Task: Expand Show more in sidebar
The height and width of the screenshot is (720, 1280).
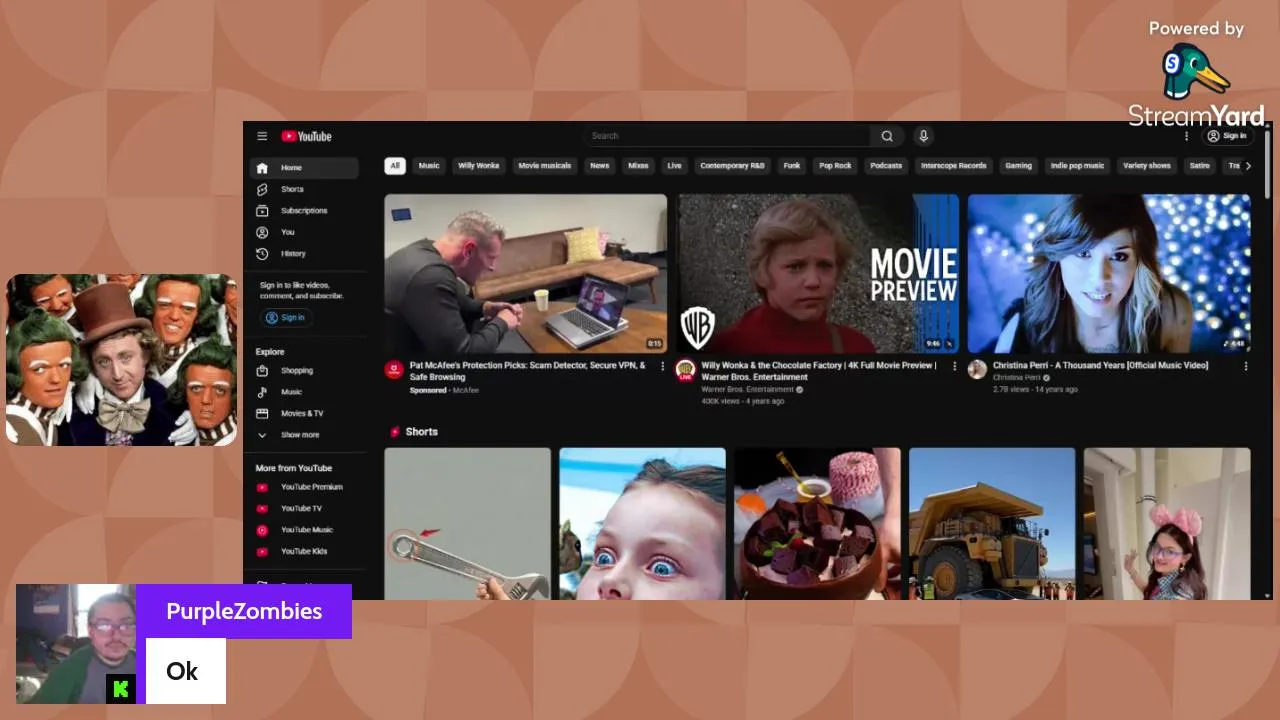Action: [x=302, y=435]
